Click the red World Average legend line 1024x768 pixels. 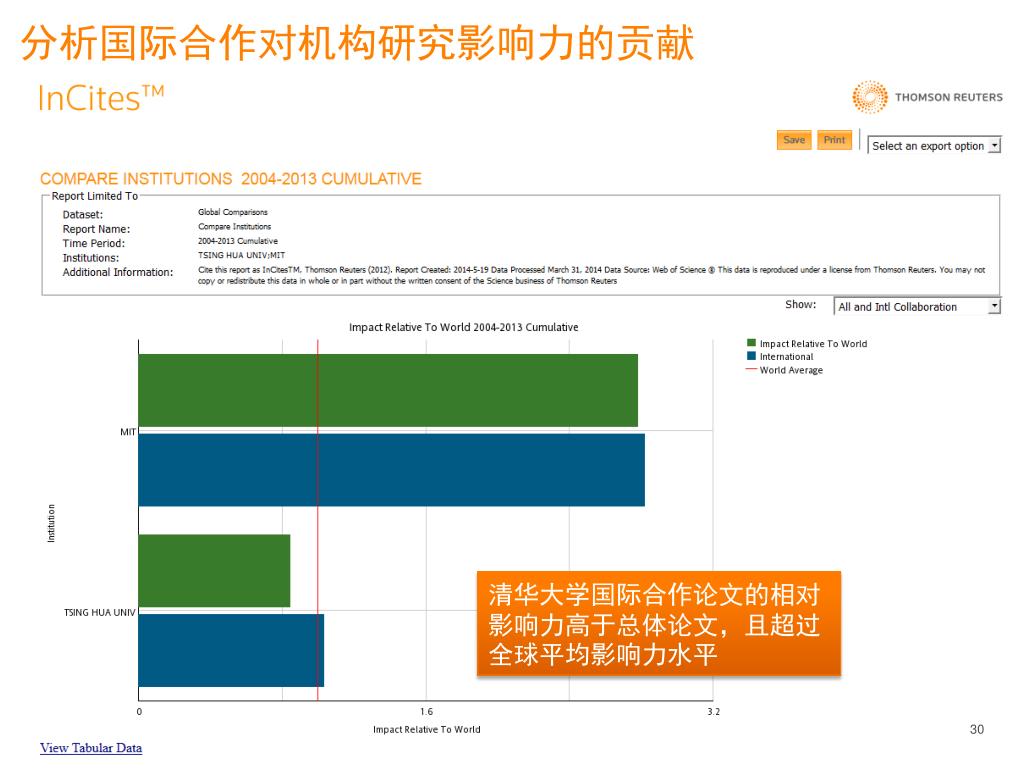[751, 369]
